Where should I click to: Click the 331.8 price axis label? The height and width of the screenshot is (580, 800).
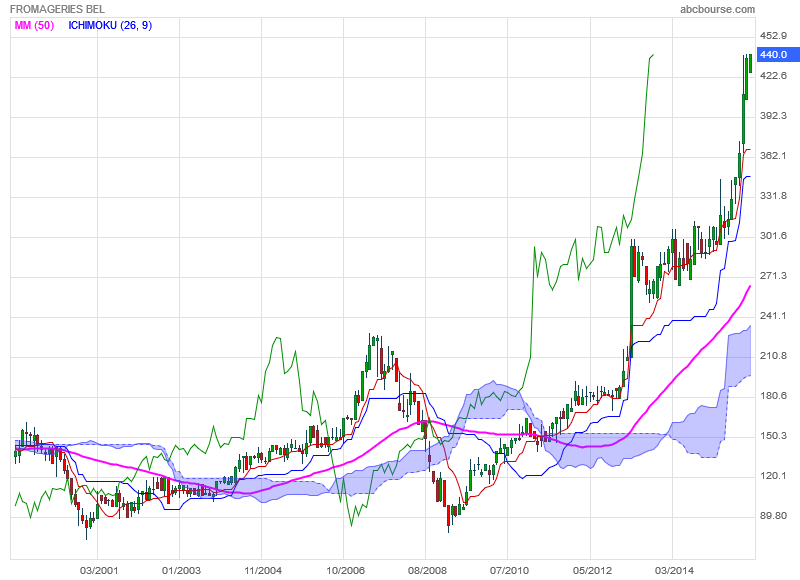(x=773, y=196)
